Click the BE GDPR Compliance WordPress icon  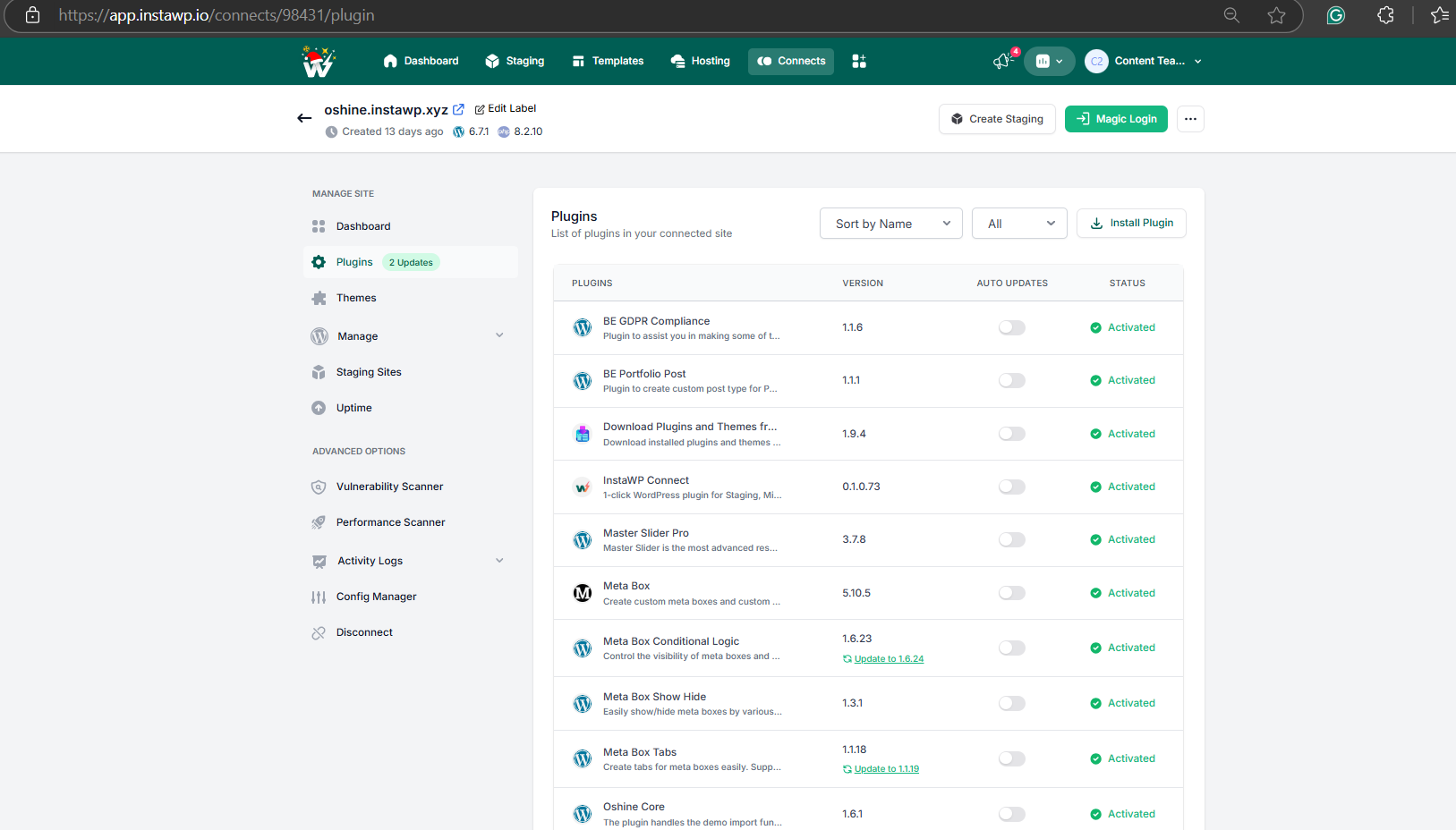coord(583,327)
